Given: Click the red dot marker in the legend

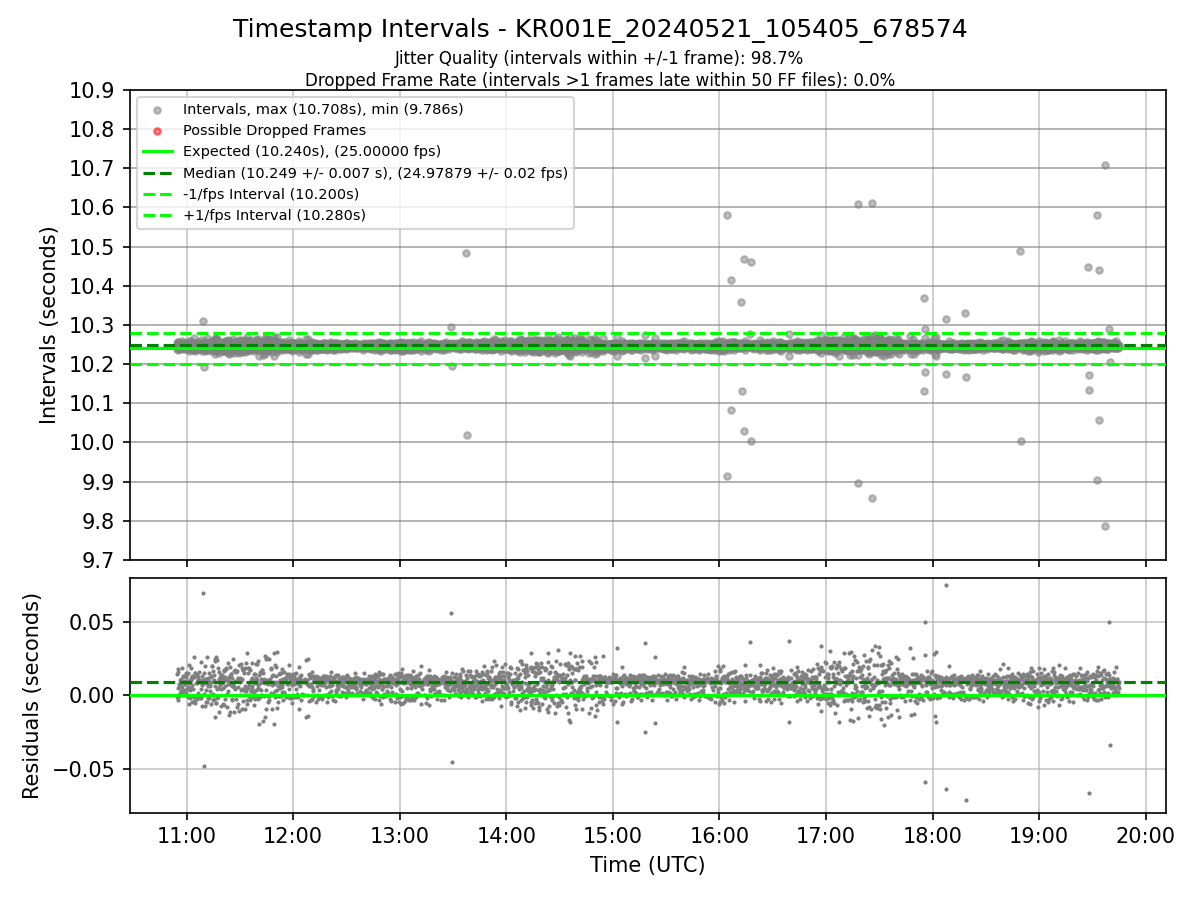Looking at the screenshot, I should (158, 131).
